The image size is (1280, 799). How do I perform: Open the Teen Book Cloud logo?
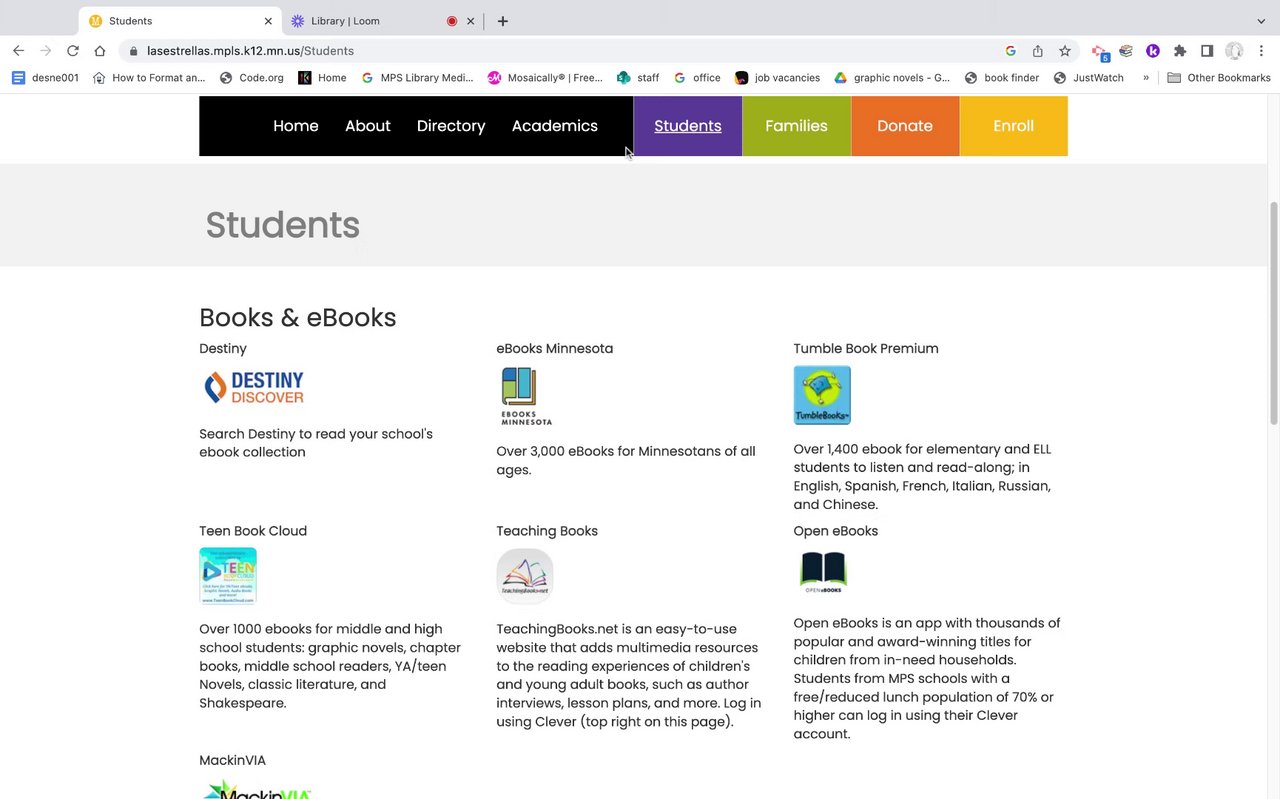(x=228, y=576)
